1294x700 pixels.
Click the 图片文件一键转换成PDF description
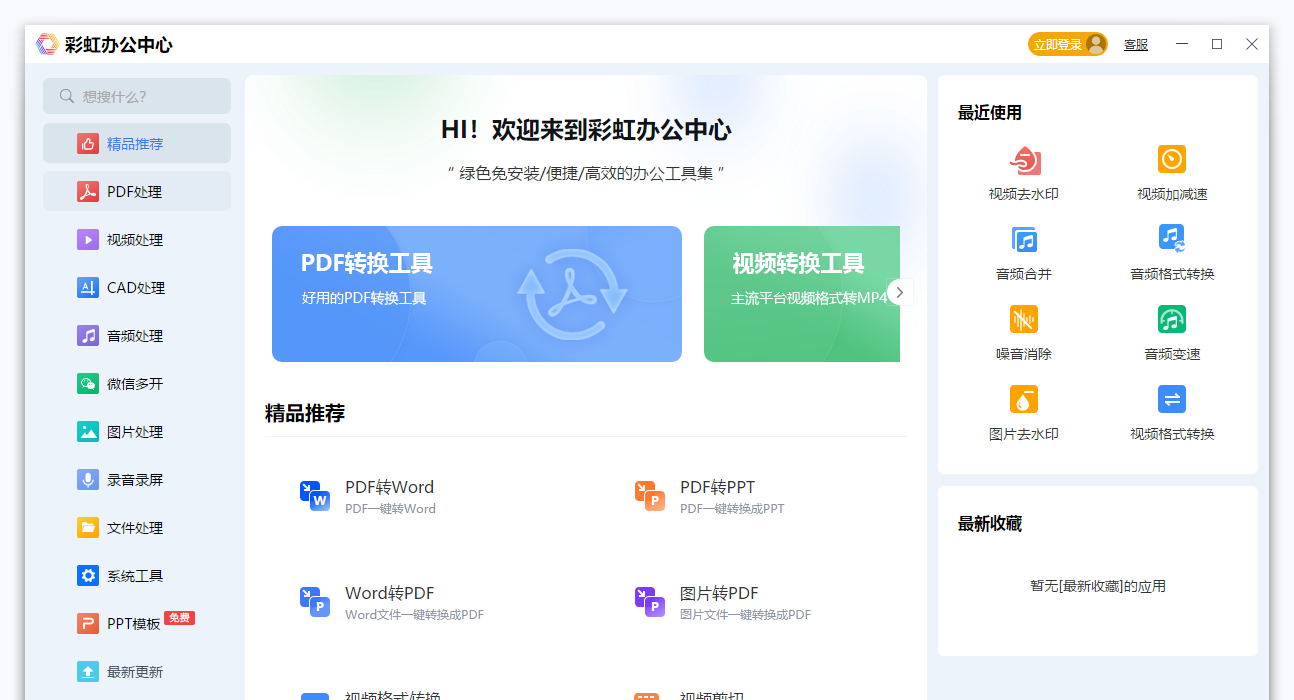[x=745, y=615]
